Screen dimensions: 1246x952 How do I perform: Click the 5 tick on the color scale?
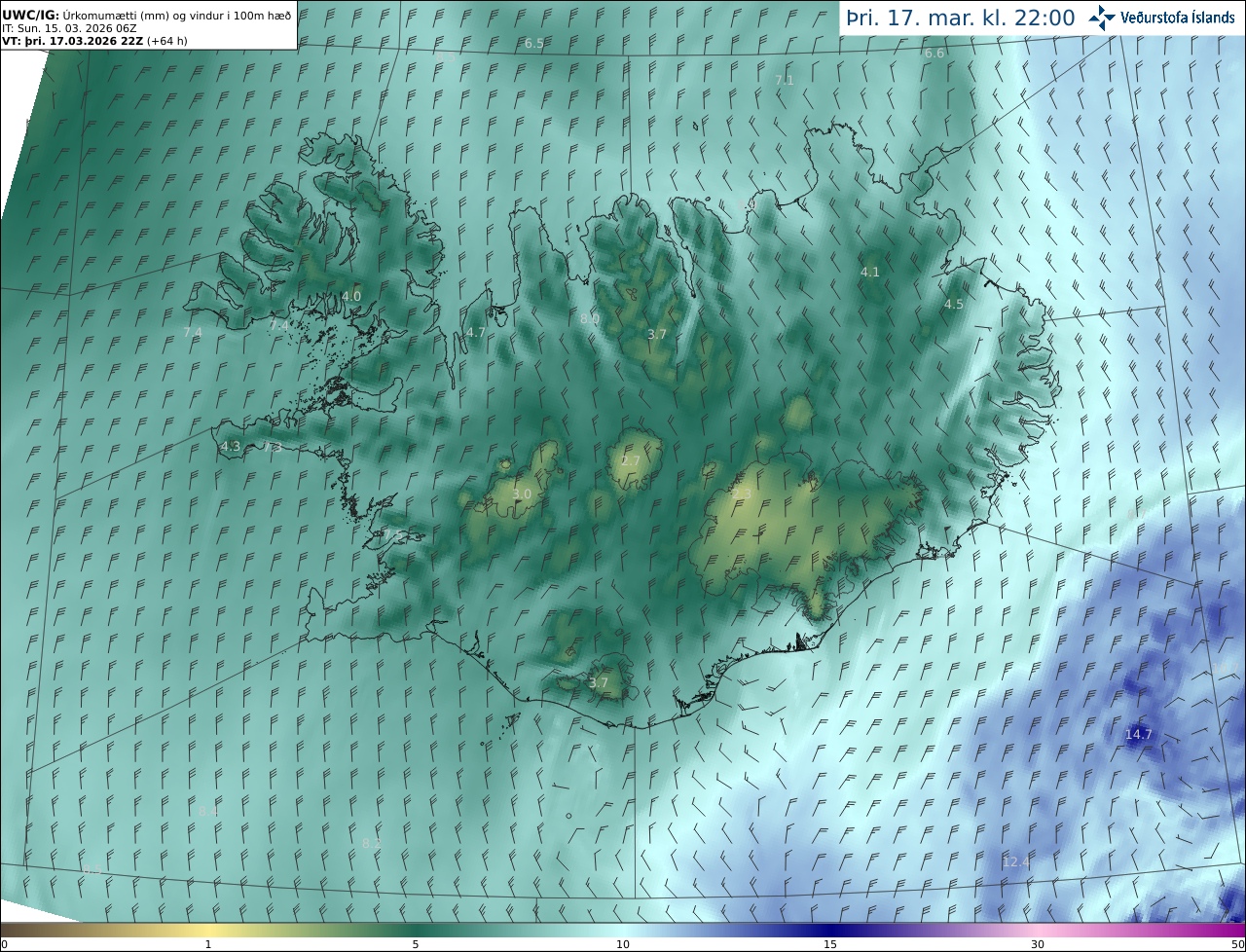point(416,944)
